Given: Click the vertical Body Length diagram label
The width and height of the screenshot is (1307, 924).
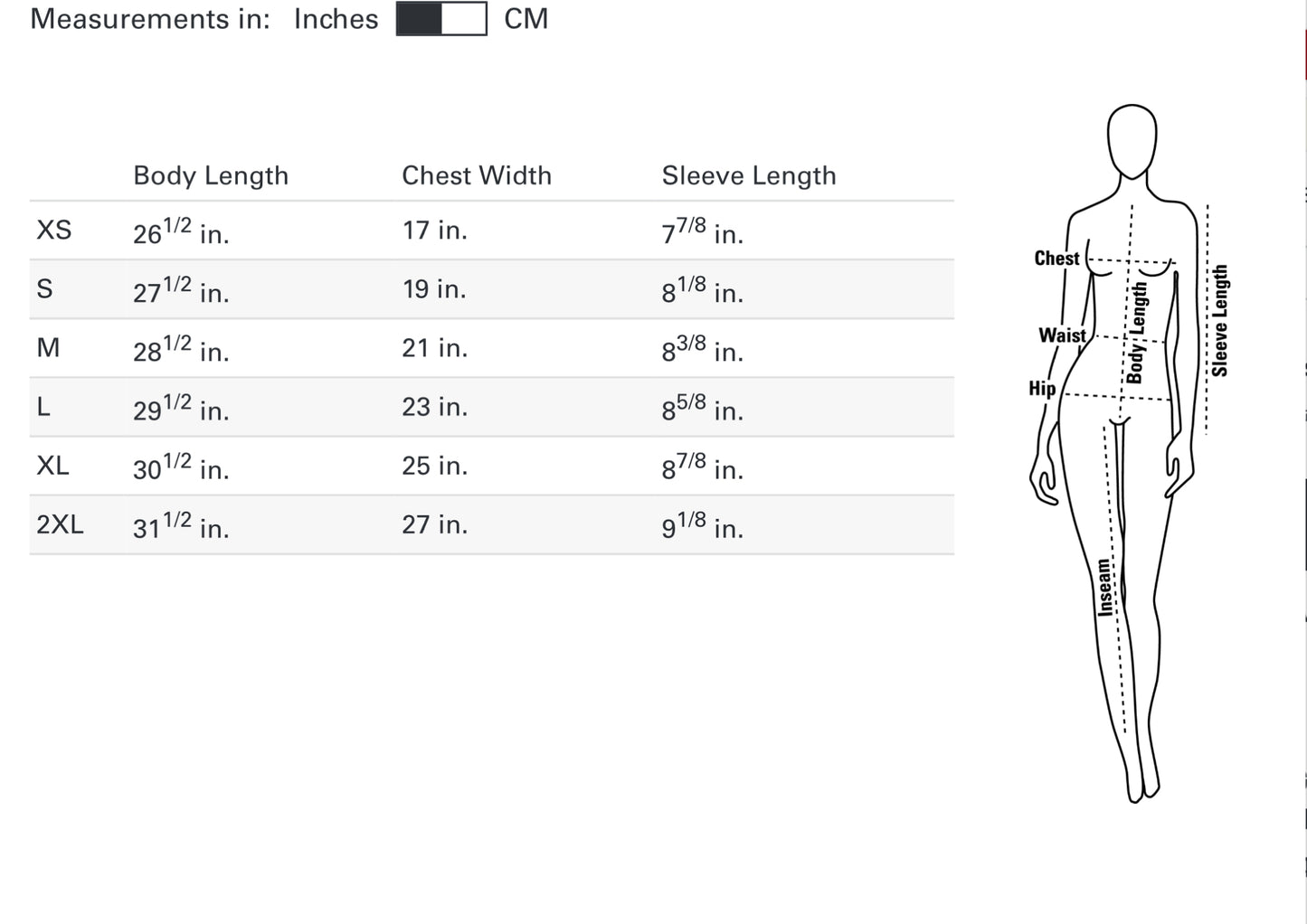Looking at the screenshot, I should tap(1137, 333).
